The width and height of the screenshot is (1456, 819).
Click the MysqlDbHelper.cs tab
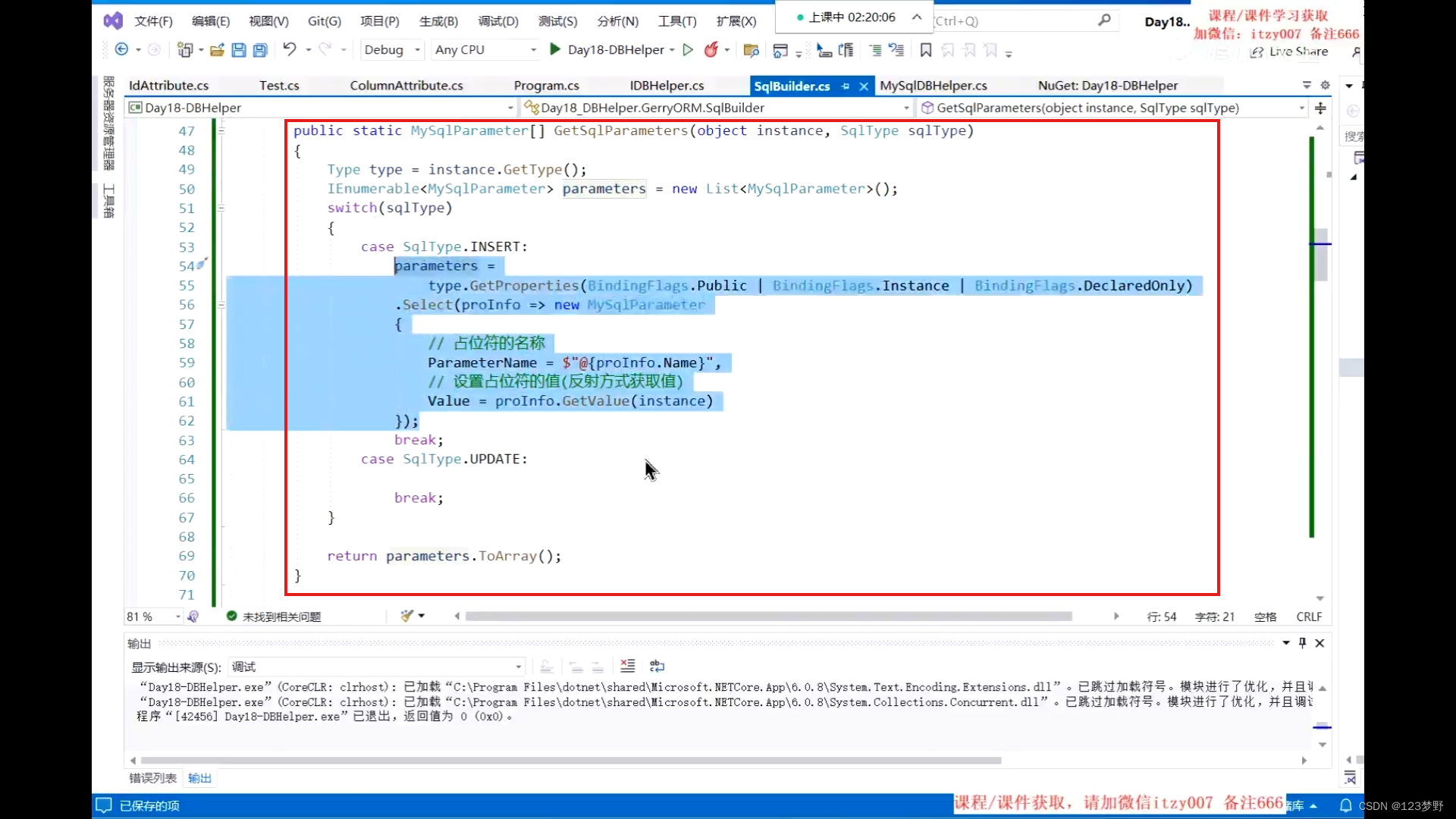tap(933, 85)
